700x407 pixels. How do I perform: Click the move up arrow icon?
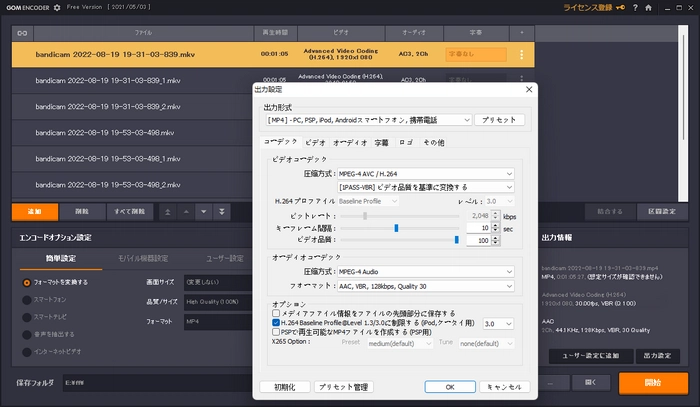click(185, 211)
